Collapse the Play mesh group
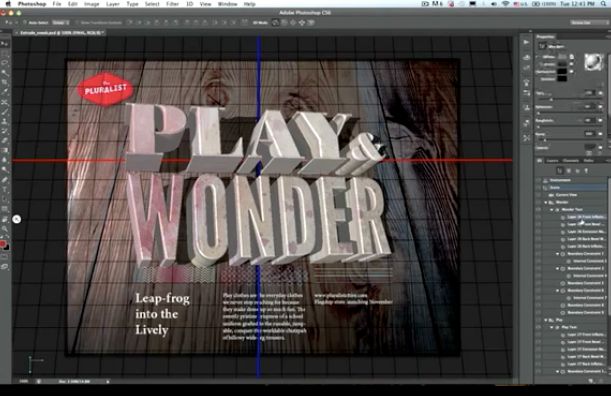611x396 pixels. click(x=546, y=320)
